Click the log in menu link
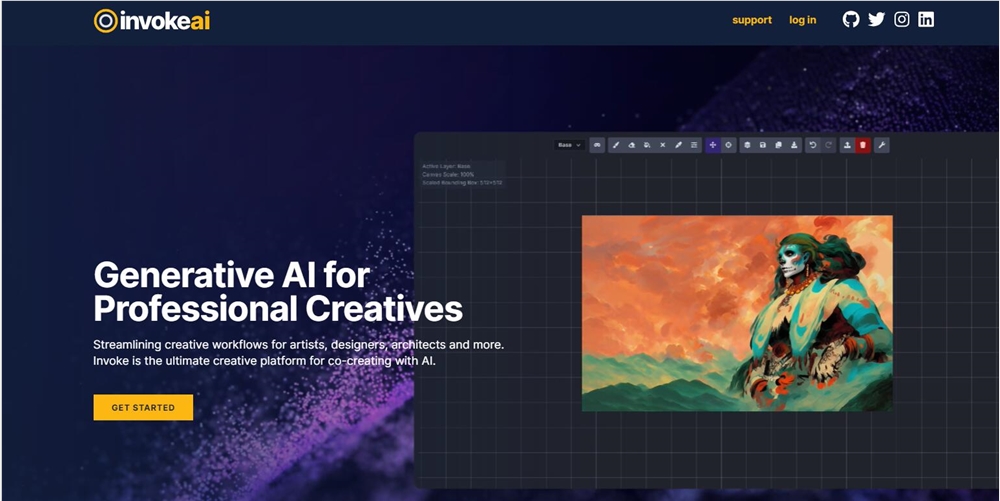The height and width of the screenshot is (501, 1000). pyautogui.click(x=802, y=20)
